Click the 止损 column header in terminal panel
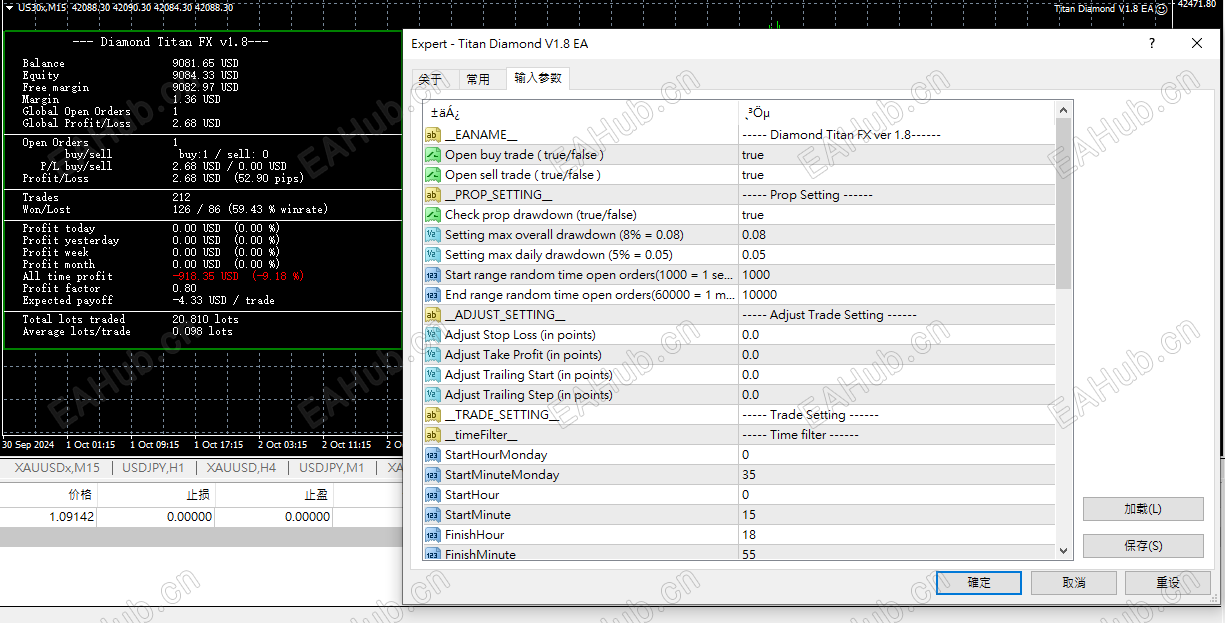Image resolution: width=1225 pixels, height=623 pixels. [198, 494]
